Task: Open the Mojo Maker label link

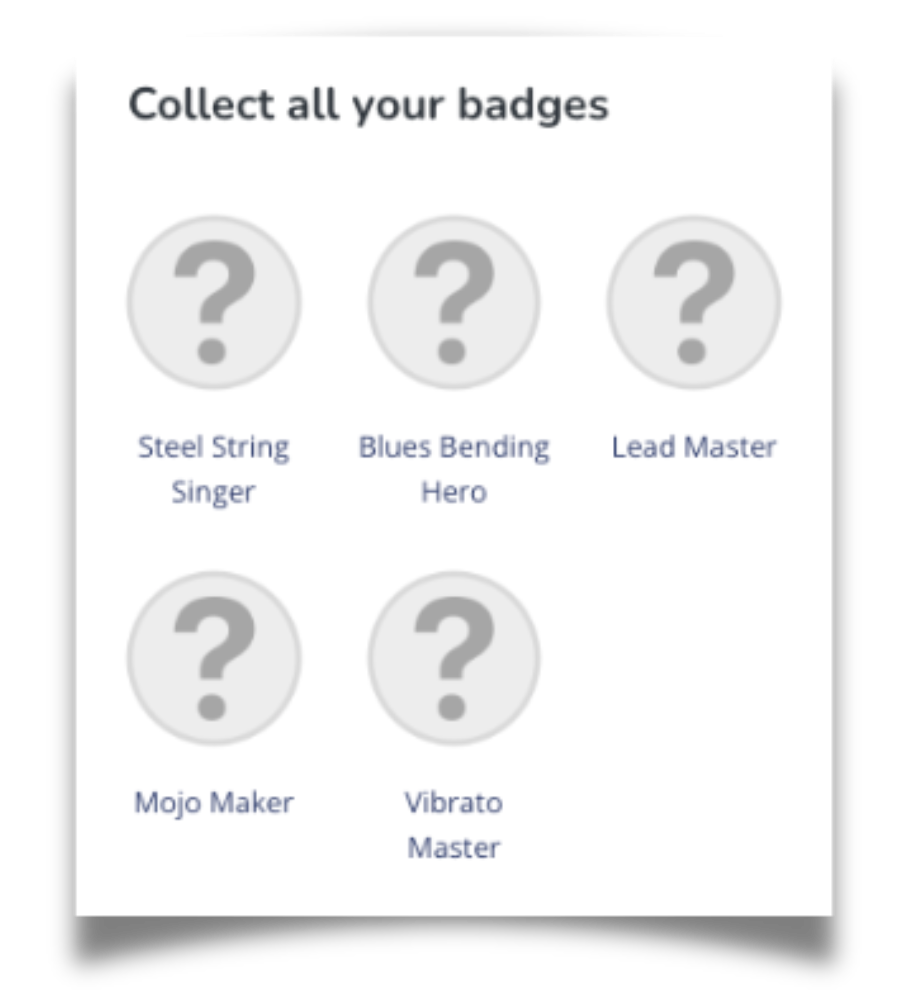Action: point(213,803)
